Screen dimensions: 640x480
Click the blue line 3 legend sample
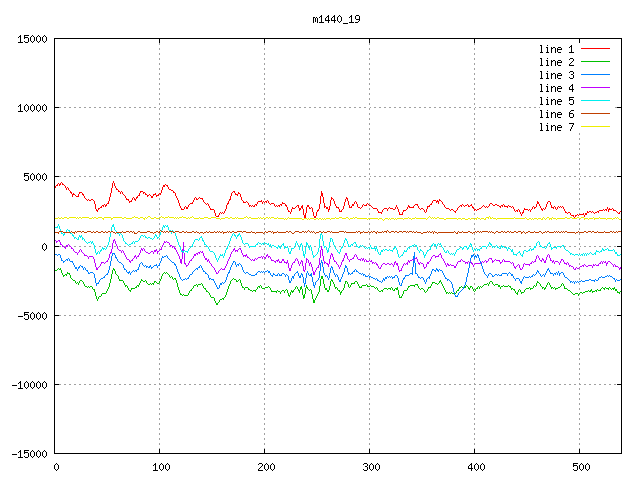click(595, 75)
